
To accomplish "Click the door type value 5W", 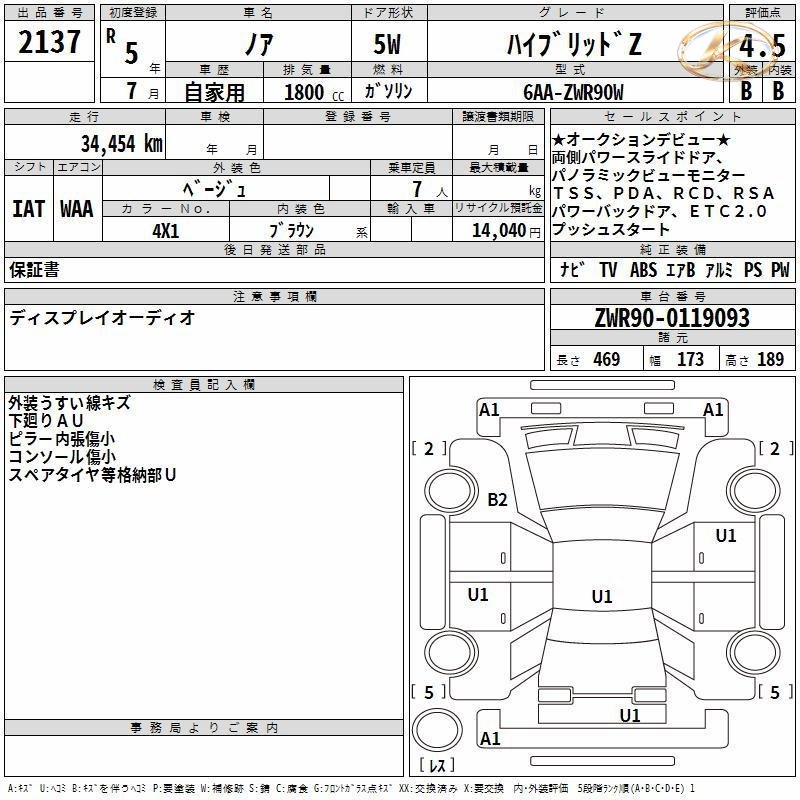I will click(387, 44).
